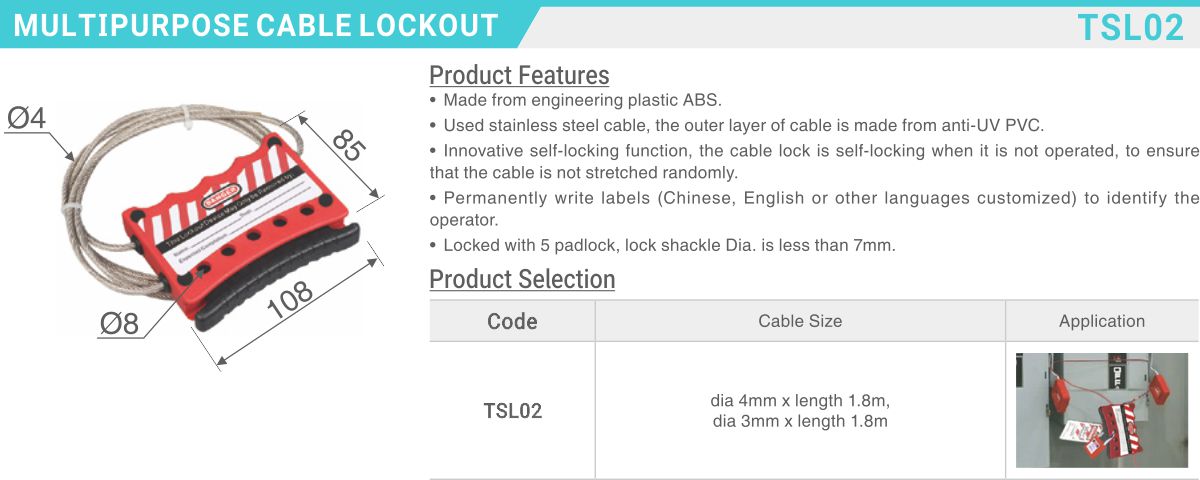View the application photo thumbnail

click(1102, 410)
